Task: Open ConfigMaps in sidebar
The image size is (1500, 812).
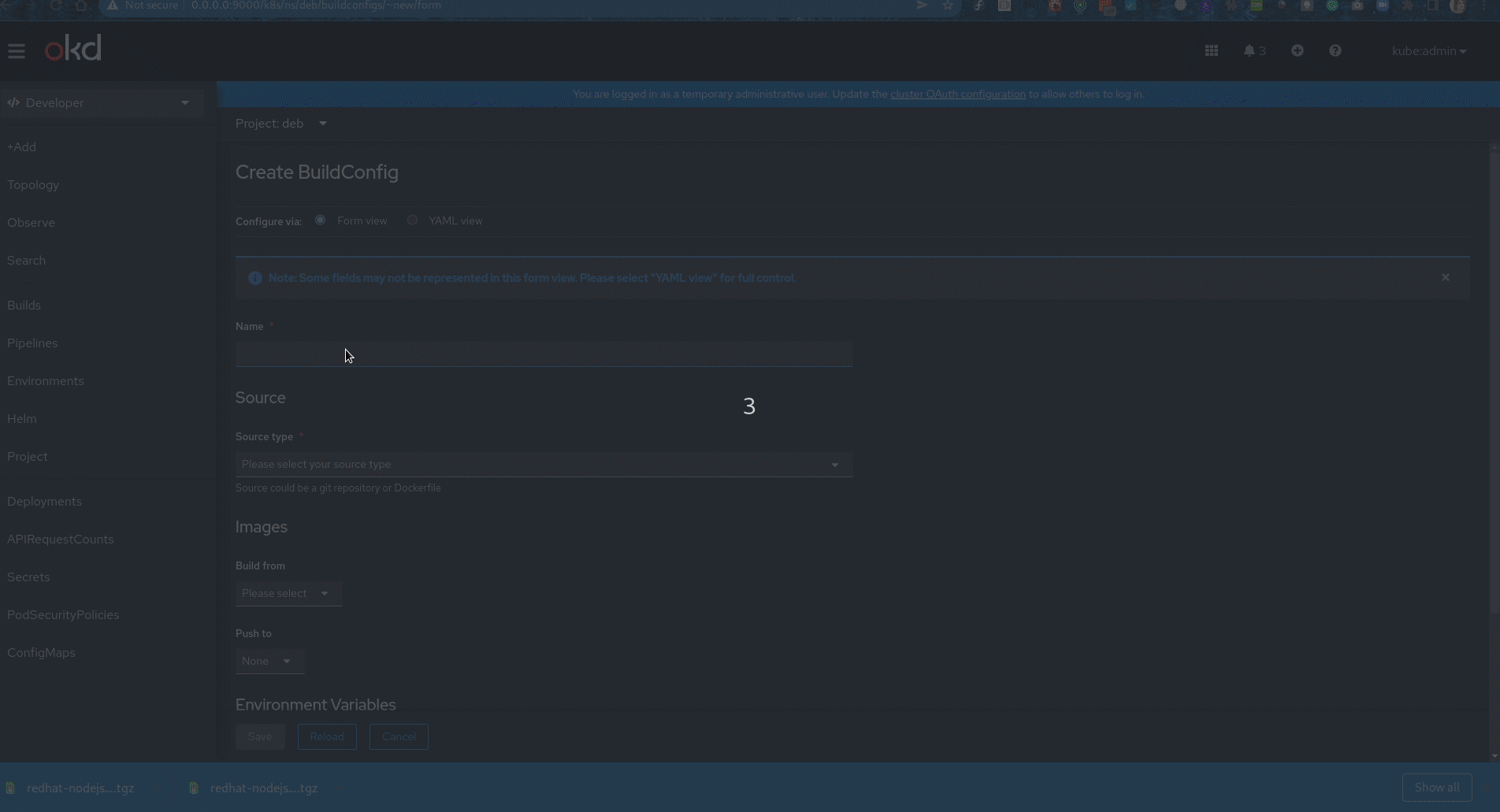Action: pos(41,652)
